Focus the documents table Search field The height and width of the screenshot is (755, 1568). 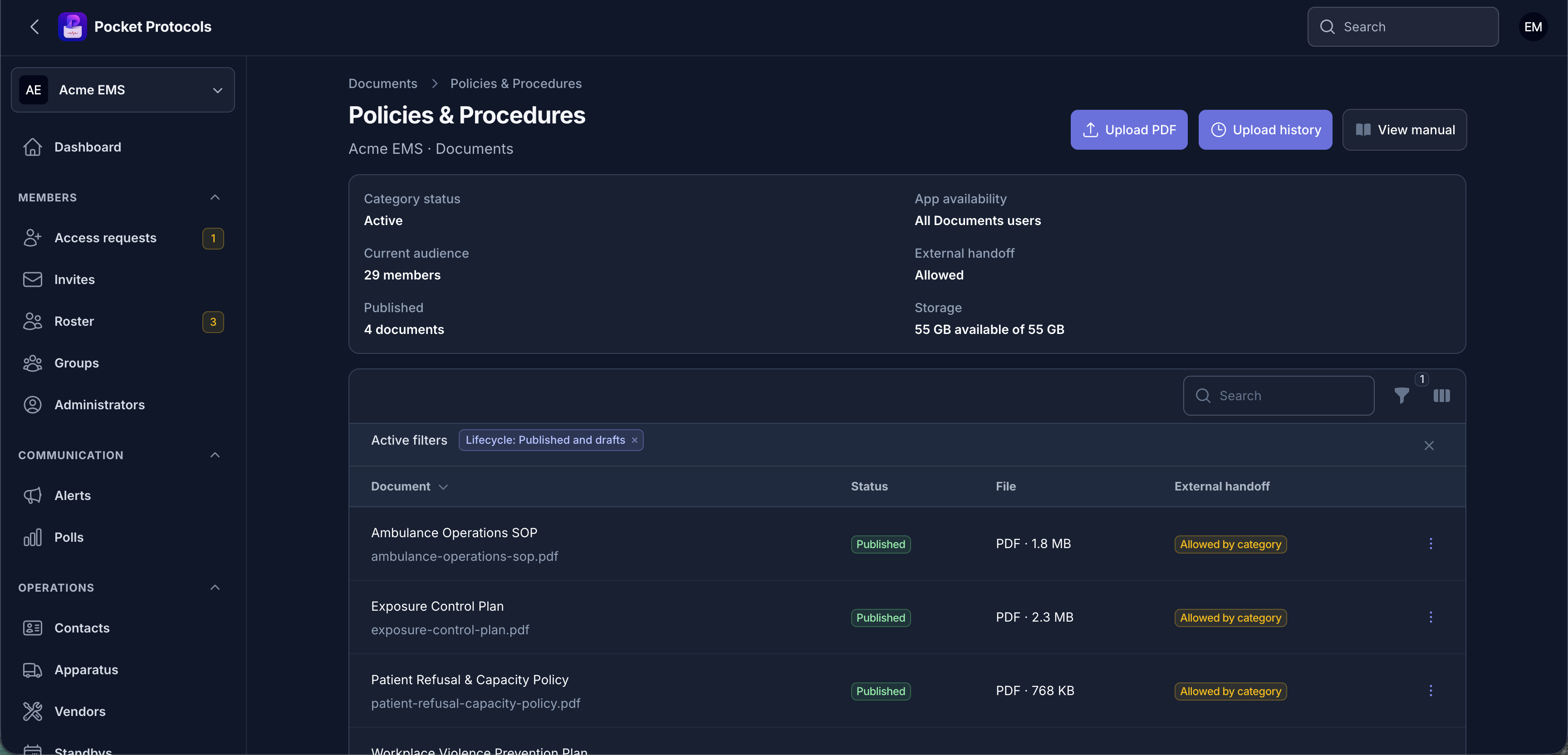[1278, 396]
